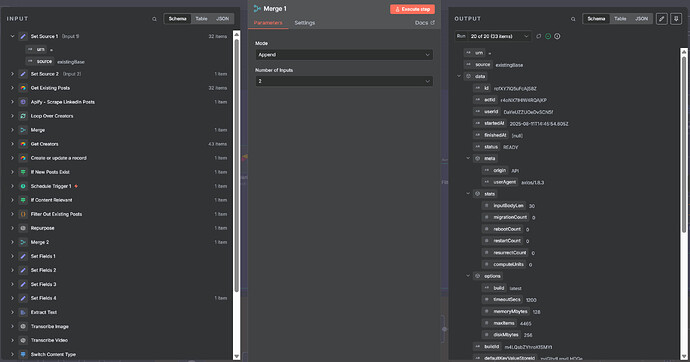Click the search icon in OUTPUT panel
Viewport: 690px width, 362px height.
[x=573, y=19]
